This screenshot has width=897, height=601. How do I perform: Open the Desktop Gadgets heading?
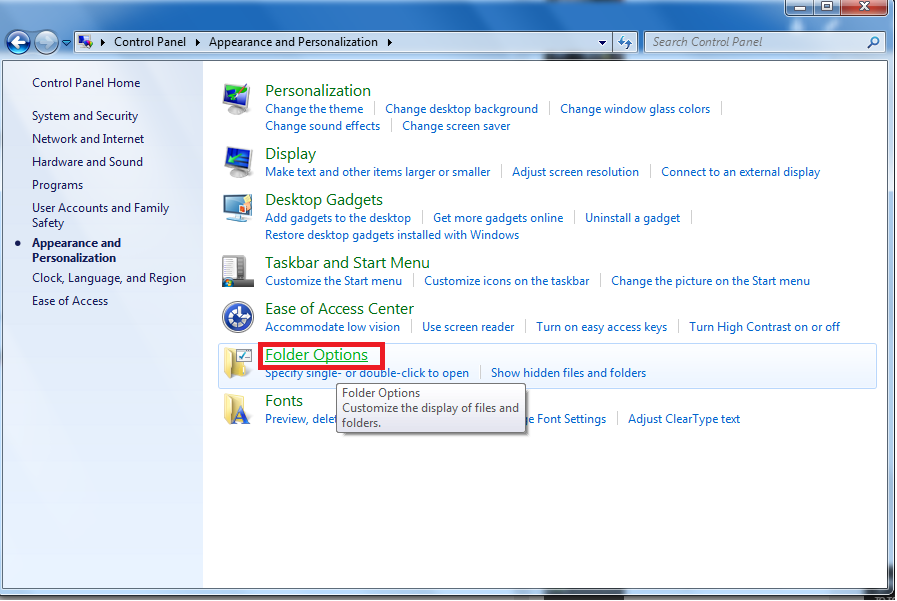[x=324, y=200]
